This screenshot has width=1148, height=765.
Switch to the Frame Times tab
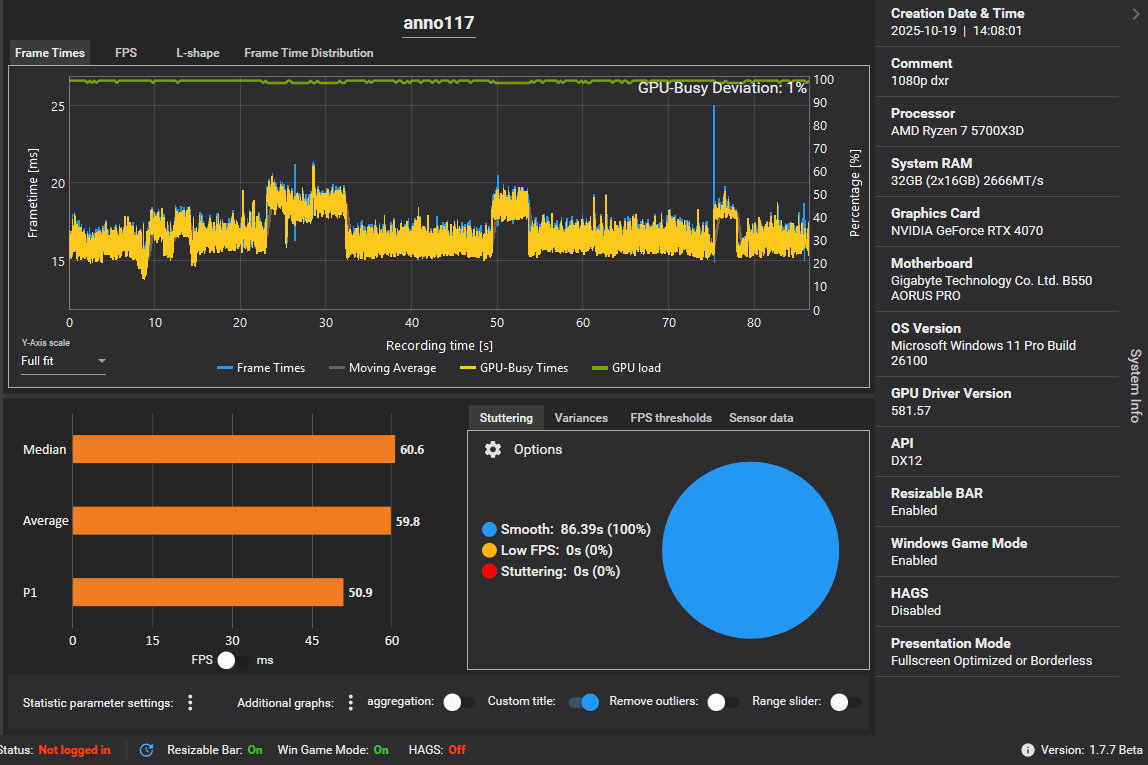click(50, 53)
